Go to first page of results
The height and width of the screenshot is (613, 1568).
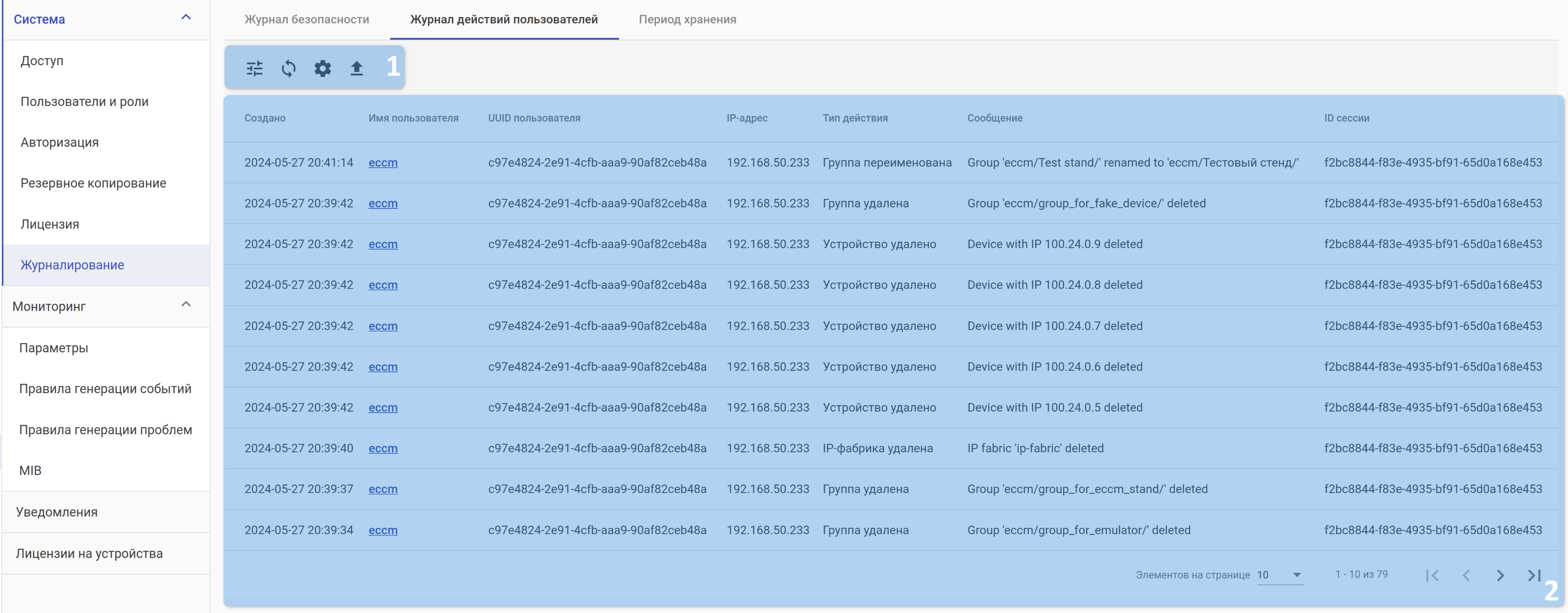(1432, 575)
